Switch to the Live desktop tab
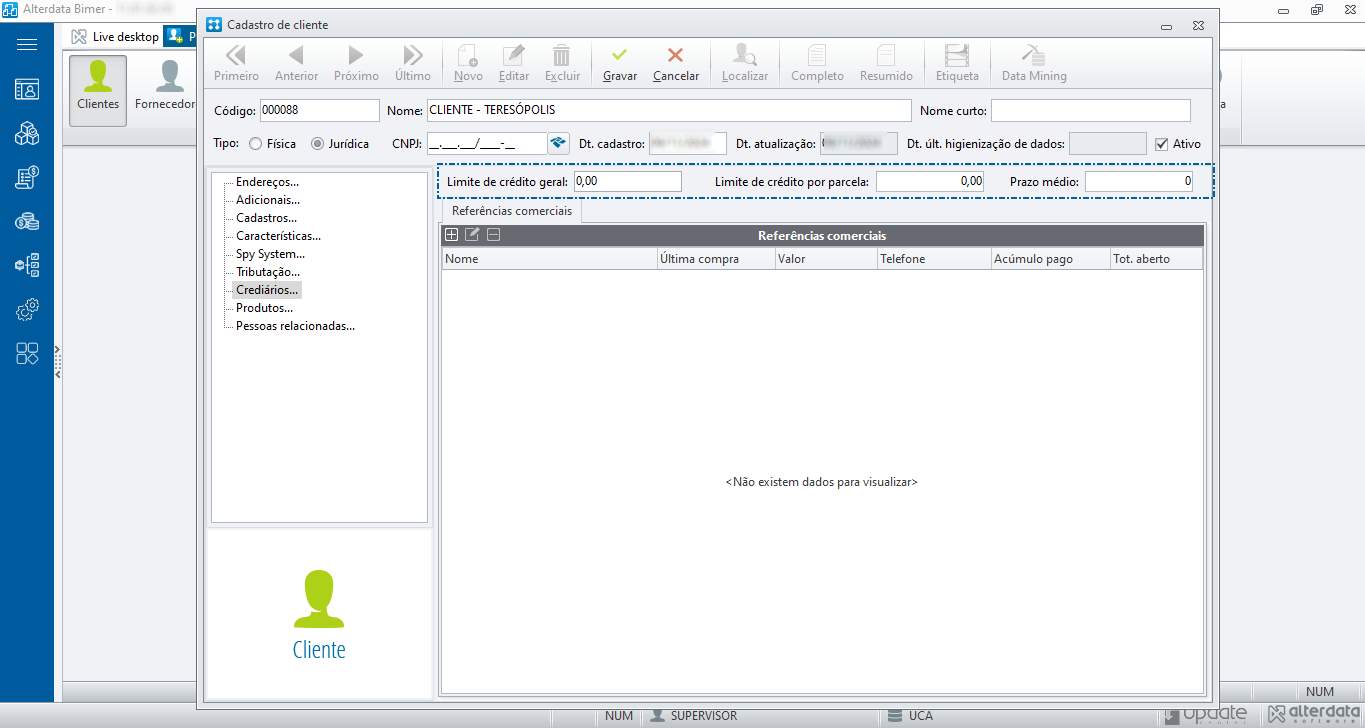 pyautogui.click(x=115, y=36)
